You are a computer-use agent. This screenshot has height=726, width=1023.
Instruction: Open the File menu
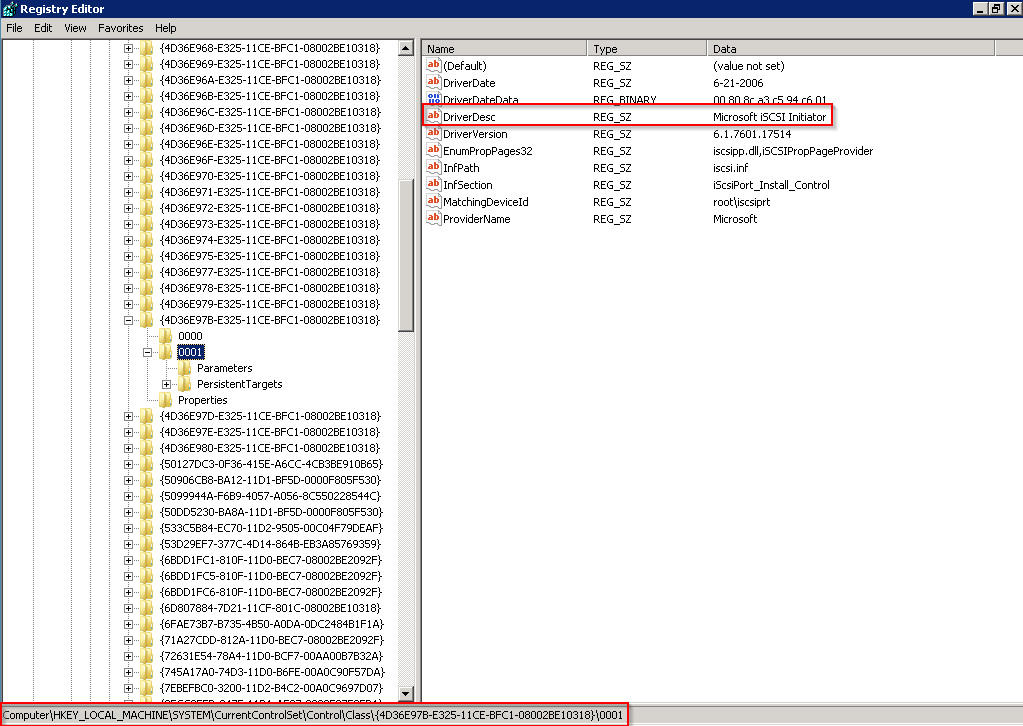(14, 28)
